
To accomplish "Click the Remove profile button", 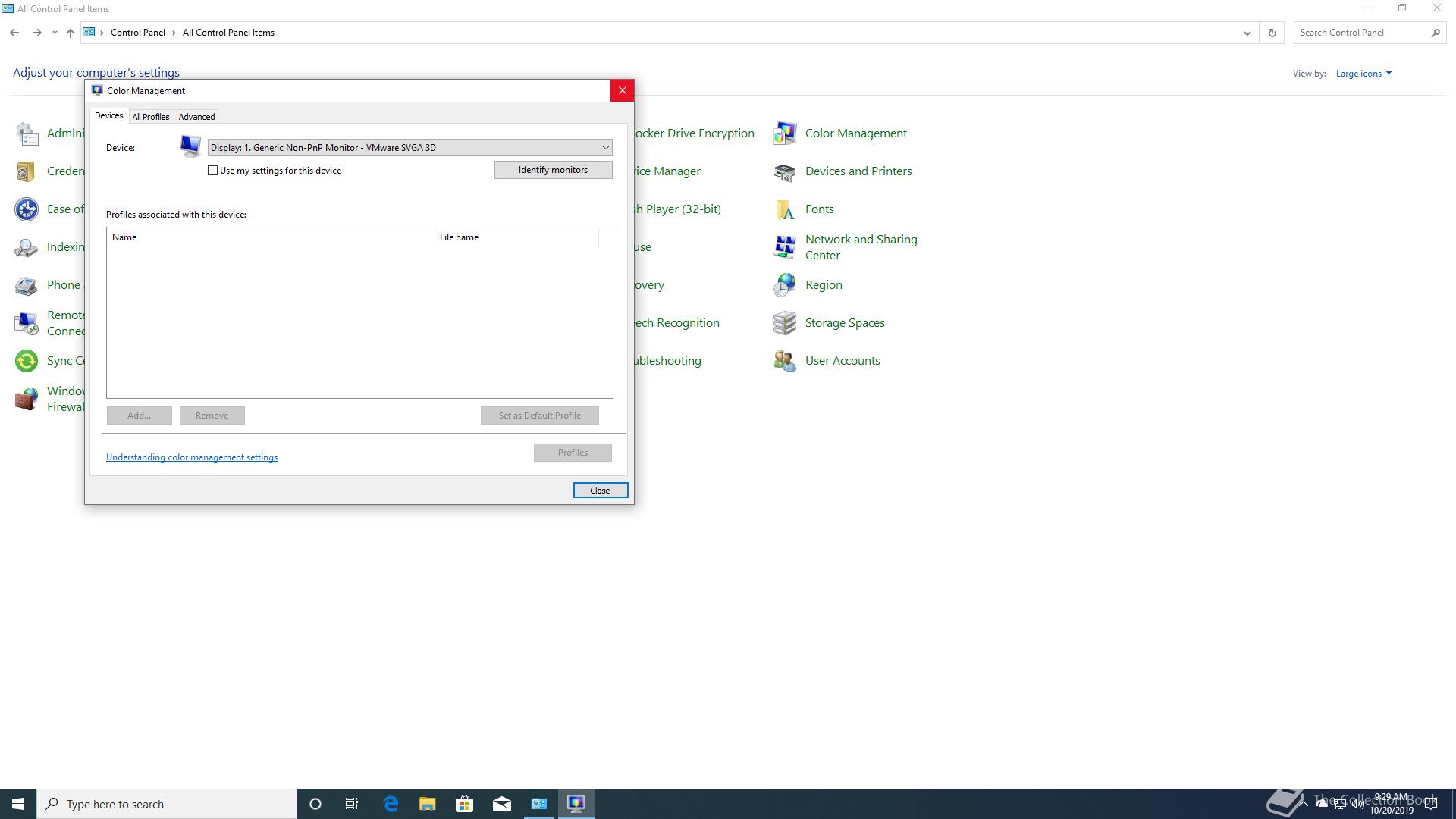I will pyautogui.click(x=212, y=416).
